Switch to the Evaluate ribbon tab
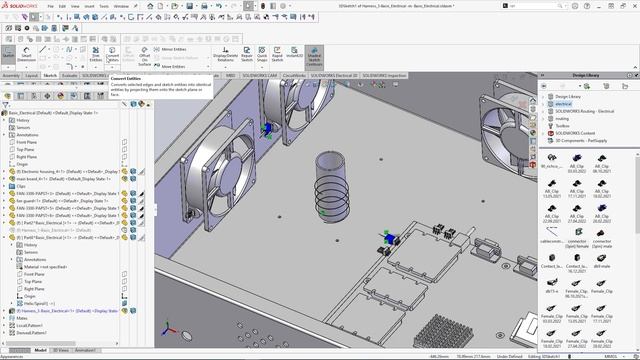Image resolution: width=640 pixels, height=360 pixels. pyautogui.click(x=69, y=76)
